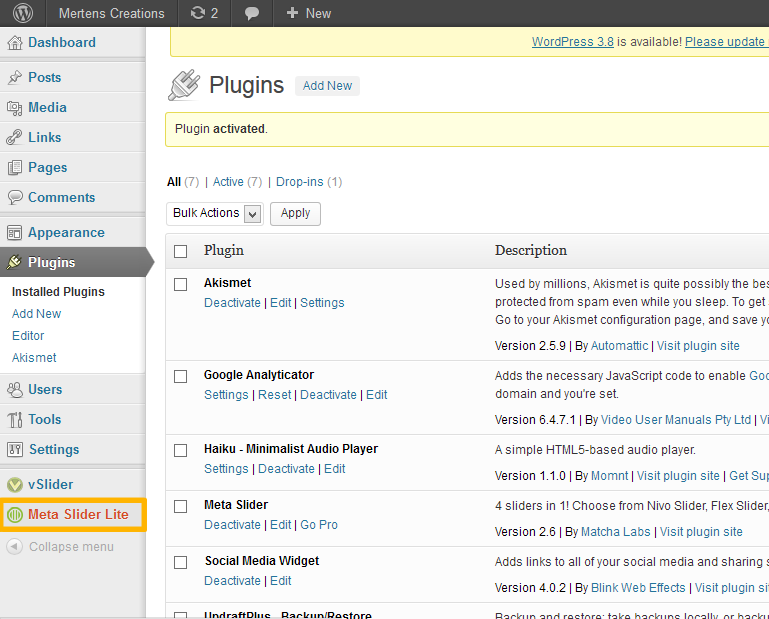This screenshot has height=619, width=769.
Task: Edit the Social Media Widget plugin
Action: tap(281, 581)
